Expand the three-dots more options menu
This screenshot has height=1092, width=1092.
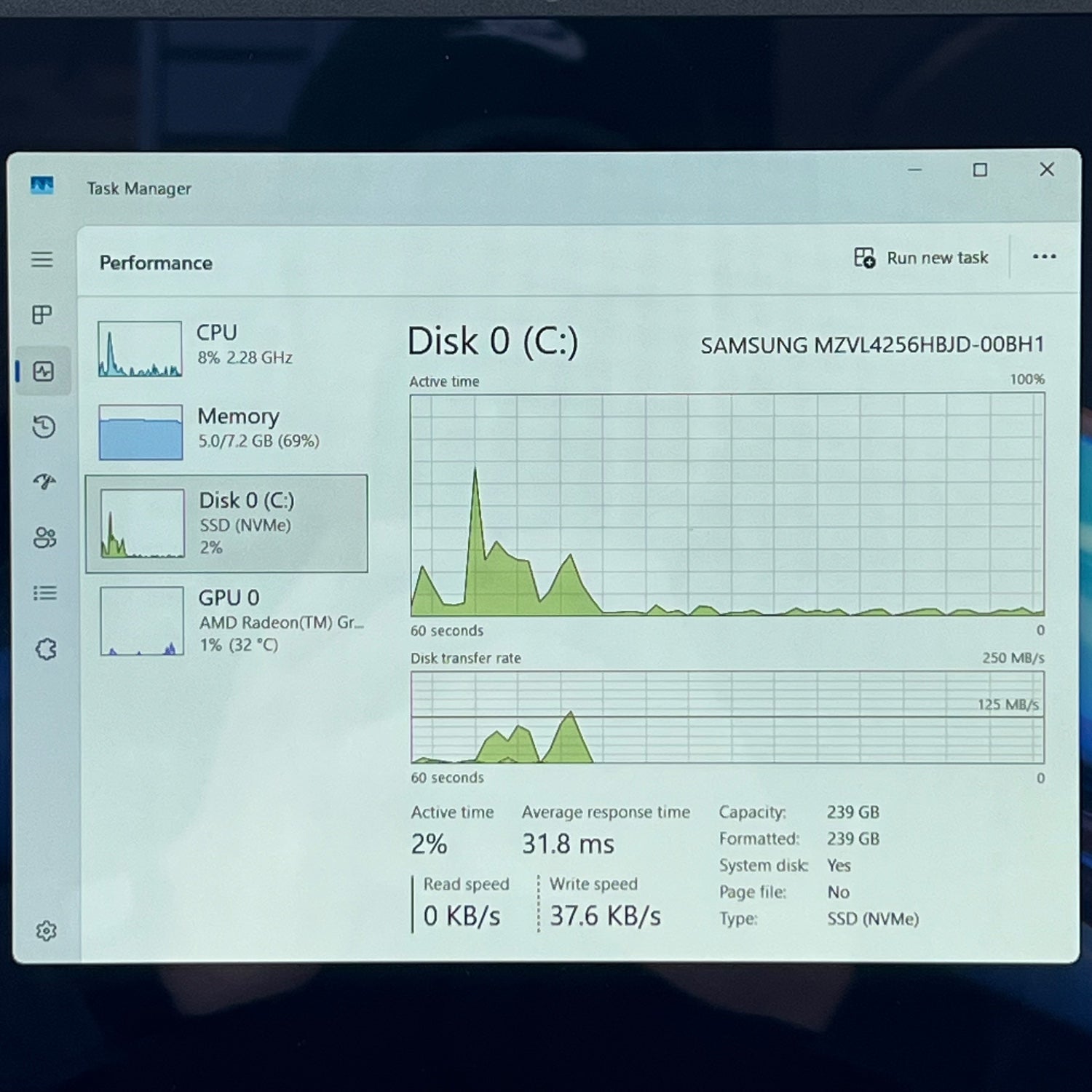[1044, 256]
